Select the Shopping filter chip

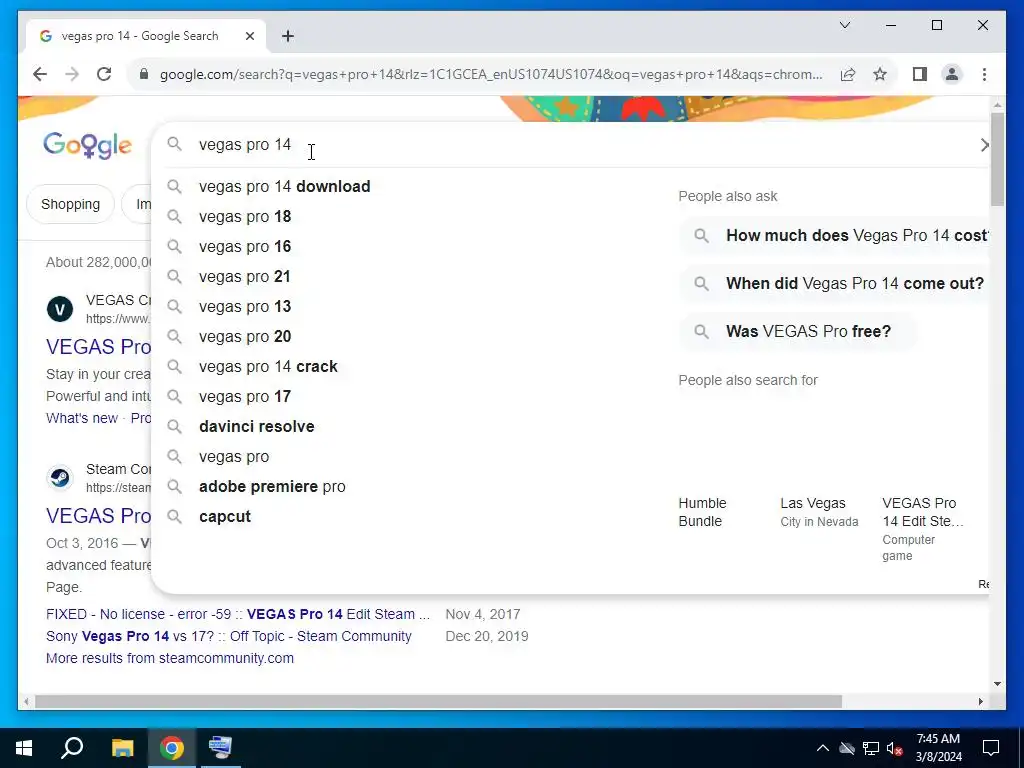[x=71, y=204]
